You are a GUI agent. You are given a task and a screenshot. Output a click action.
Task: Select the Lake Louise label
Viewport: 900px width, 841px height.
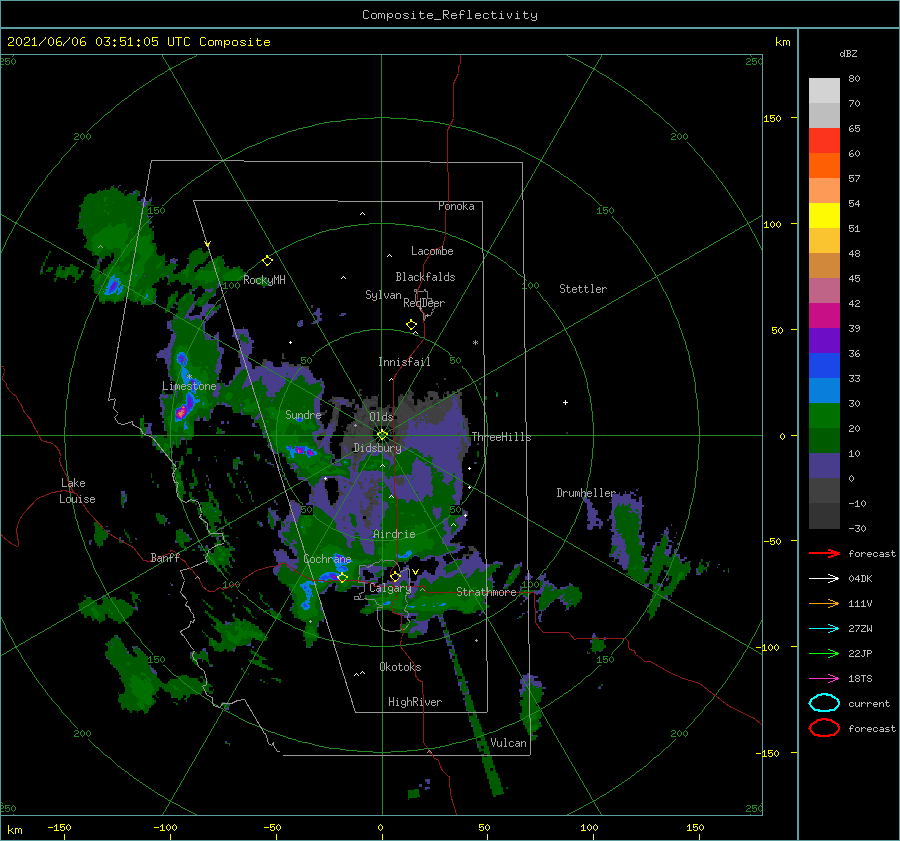click(77, 491)
